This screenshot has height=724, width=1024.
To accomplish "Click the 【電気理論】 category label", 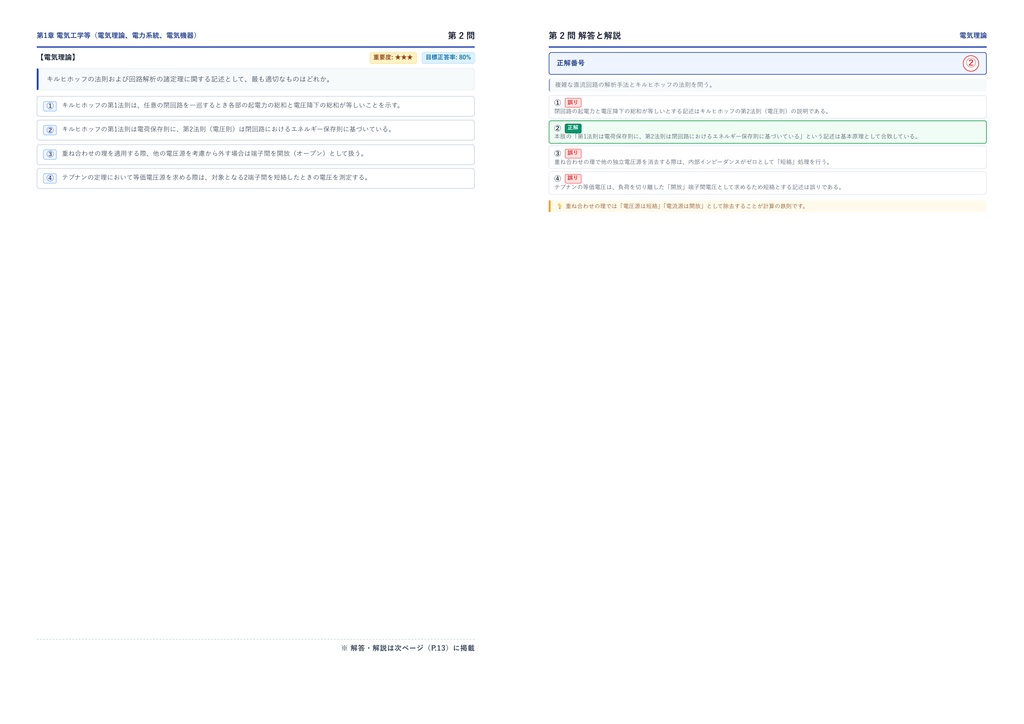I will [57, 57].
